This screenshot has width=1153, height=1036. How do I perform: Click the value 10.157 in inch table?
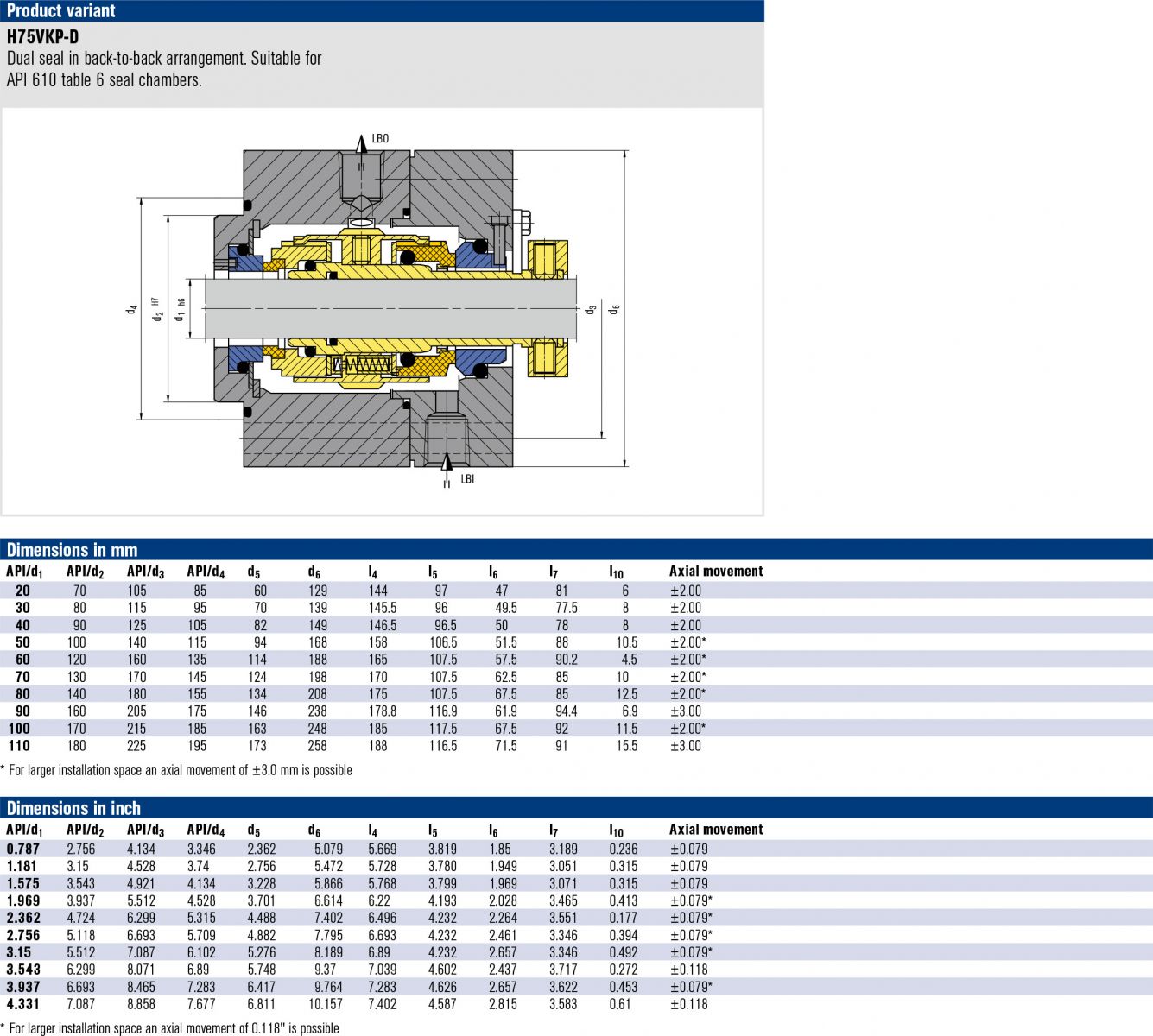click(326, 1004)
